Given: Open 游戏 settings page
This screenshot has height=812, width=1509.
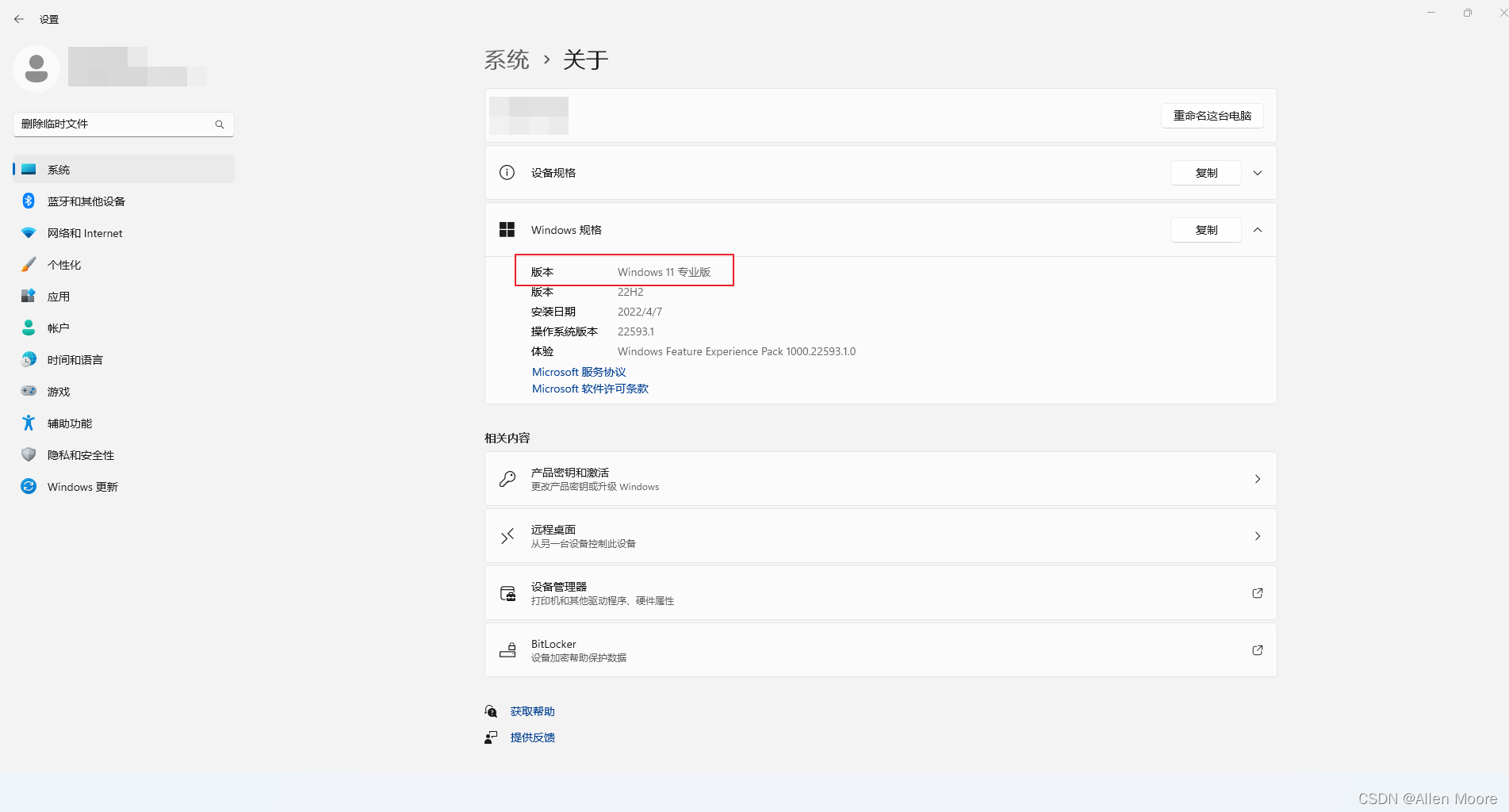Looking at the screenshot, I should tap(124, 391).
